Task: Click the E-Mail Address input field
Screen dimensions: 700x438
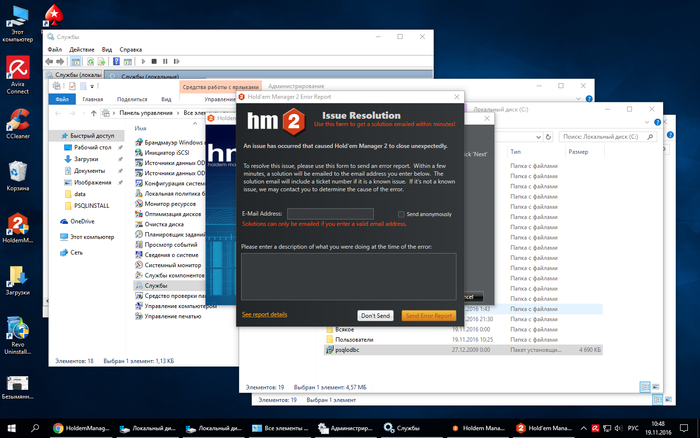Action: pos(330,214)
